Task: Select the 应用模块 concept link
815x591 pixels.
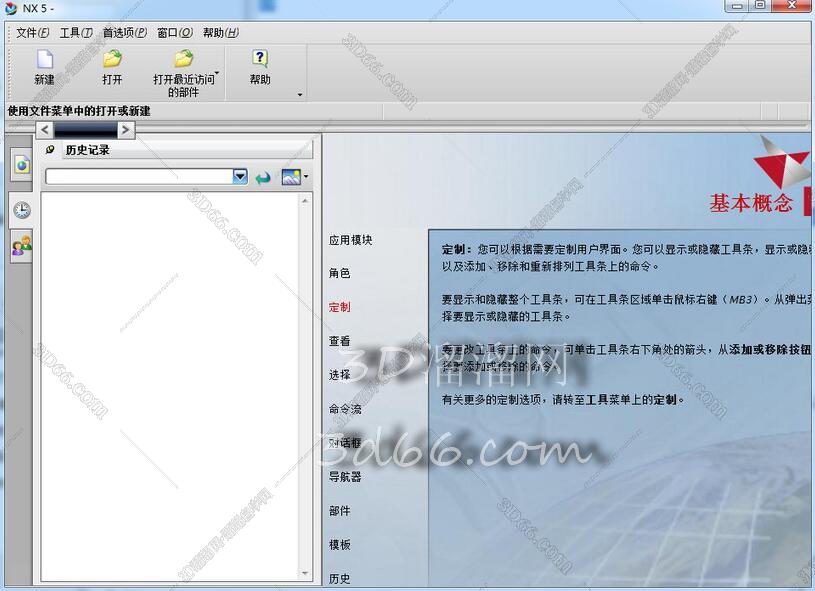Action: (350, 240)
